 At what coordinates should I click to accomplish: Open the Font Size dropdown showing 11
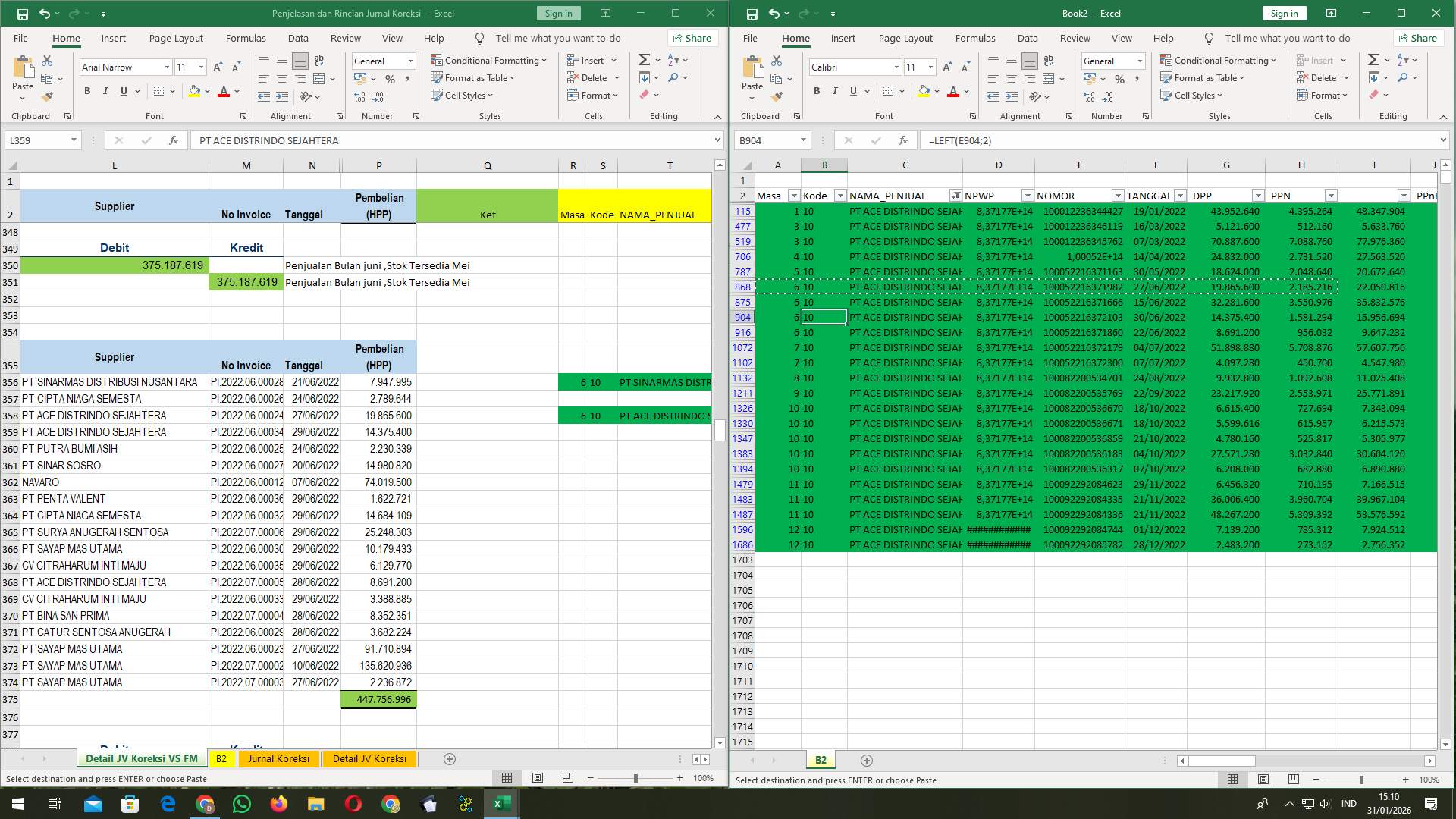201,67
